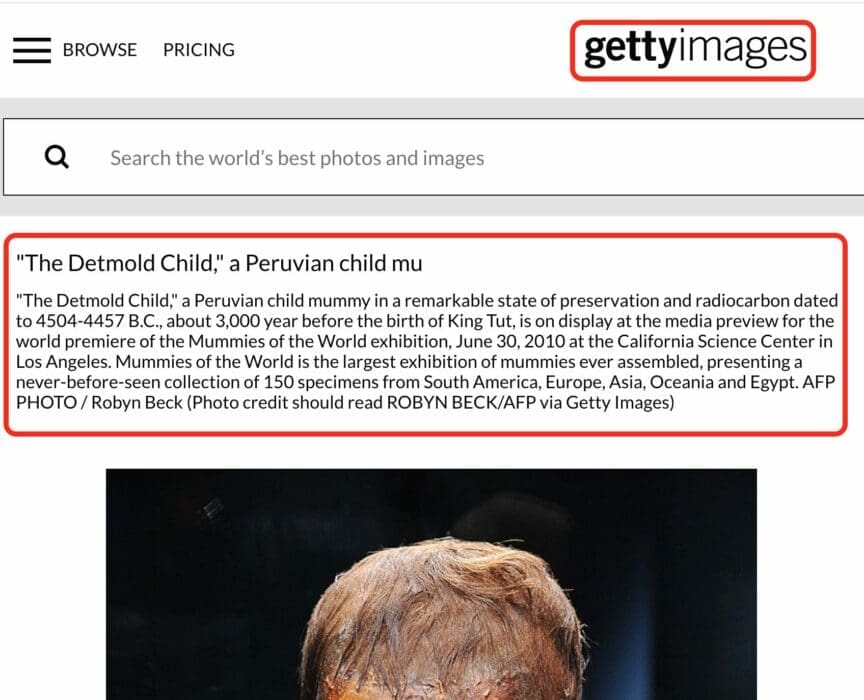Open the hamburger navigation menu
This screenshot has height=700, width=864.
[x=32, y=50]
